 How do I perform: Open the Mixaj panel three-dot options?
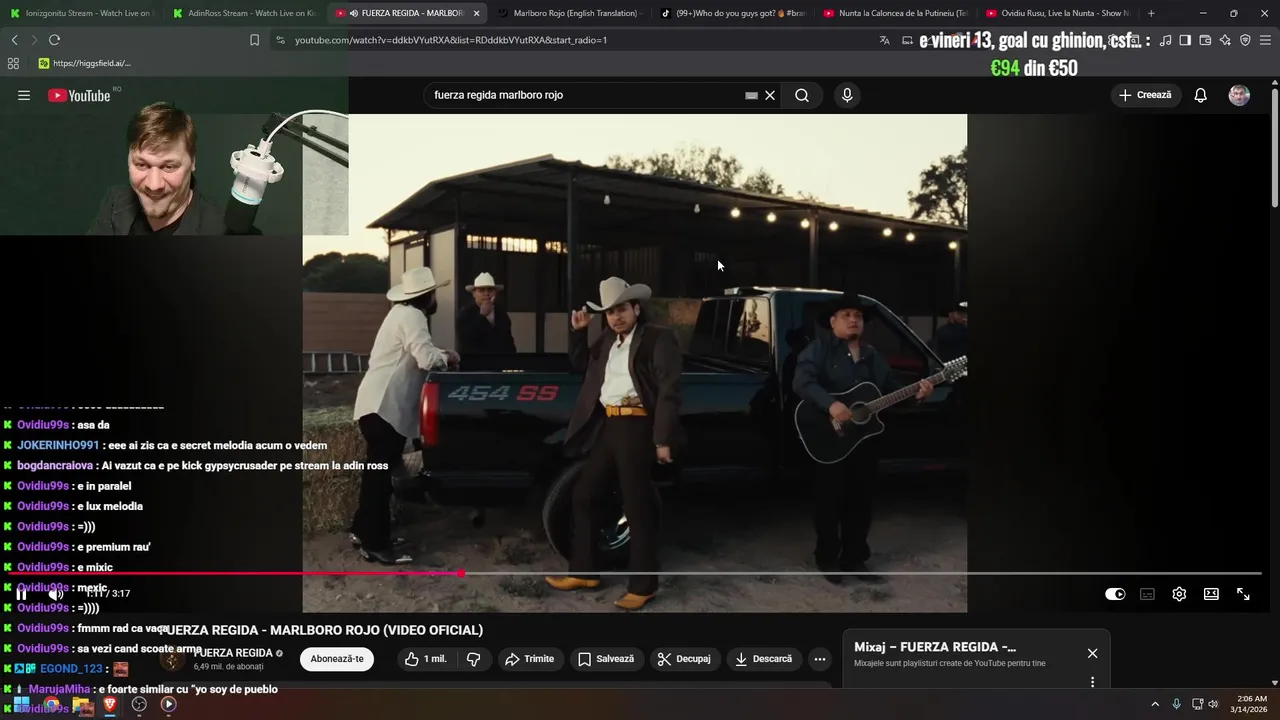pos(1092,682)
